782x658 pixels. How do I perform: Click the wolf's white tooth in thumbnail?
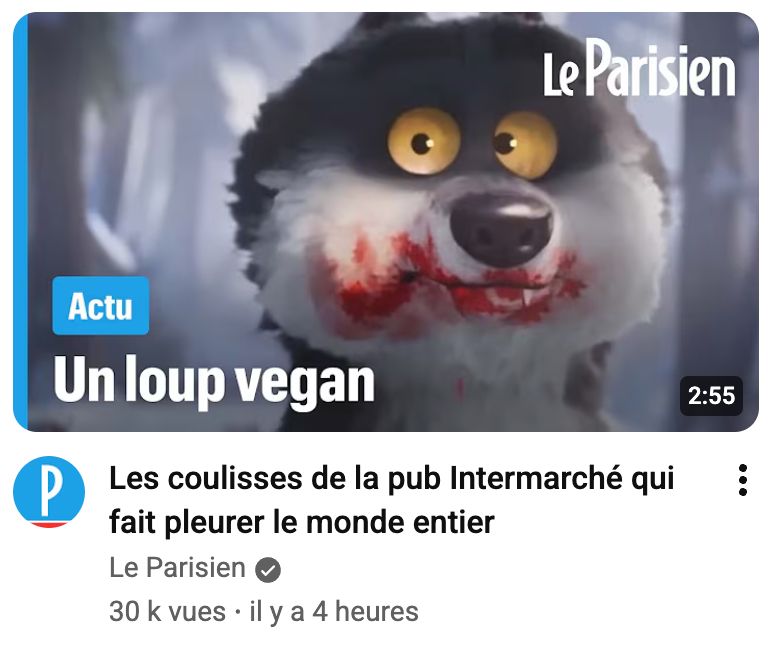[x=529, y=297]
